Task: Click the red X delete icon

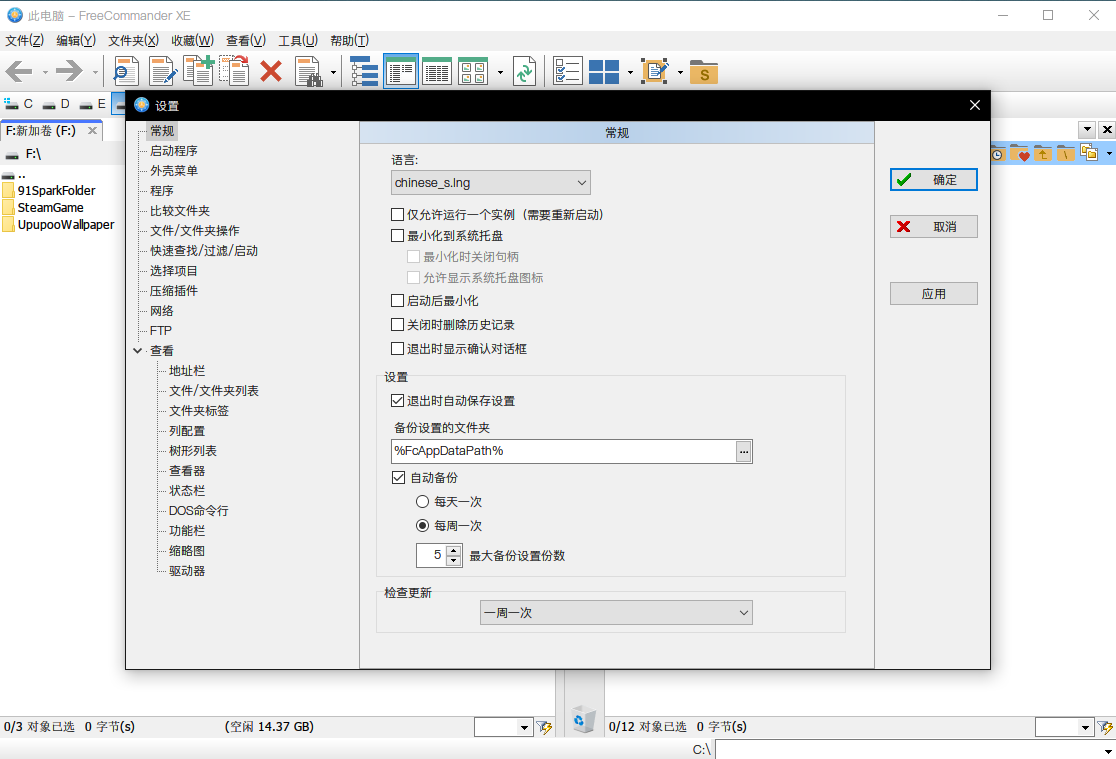Action: point(271,71)
